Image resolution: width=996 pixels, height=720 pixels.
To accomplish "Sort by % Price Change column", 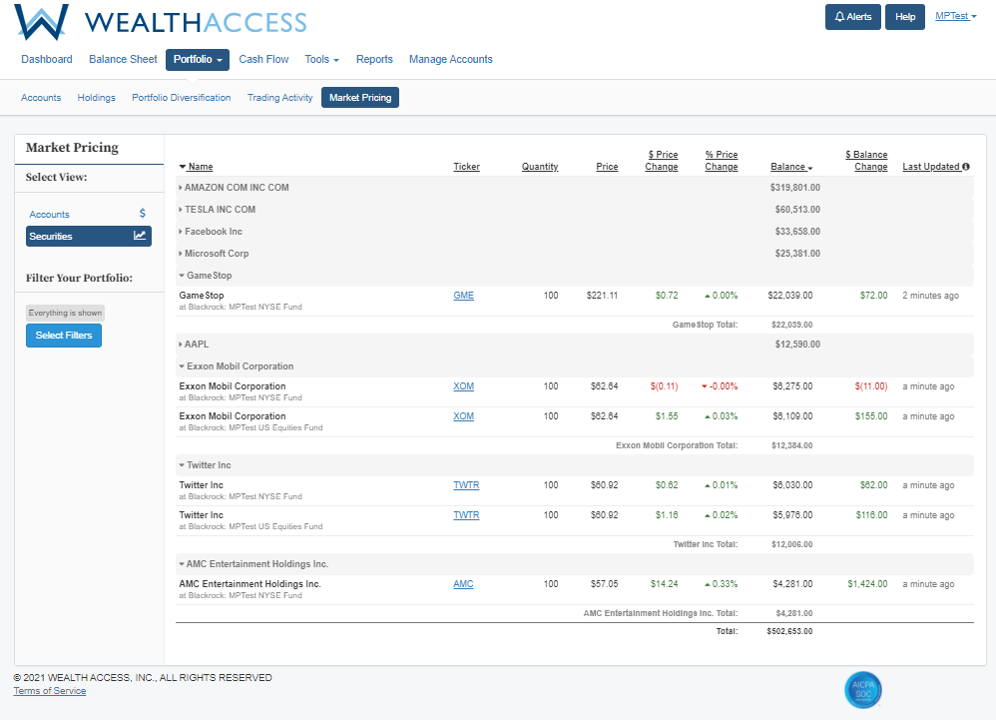I will [721, 161].
